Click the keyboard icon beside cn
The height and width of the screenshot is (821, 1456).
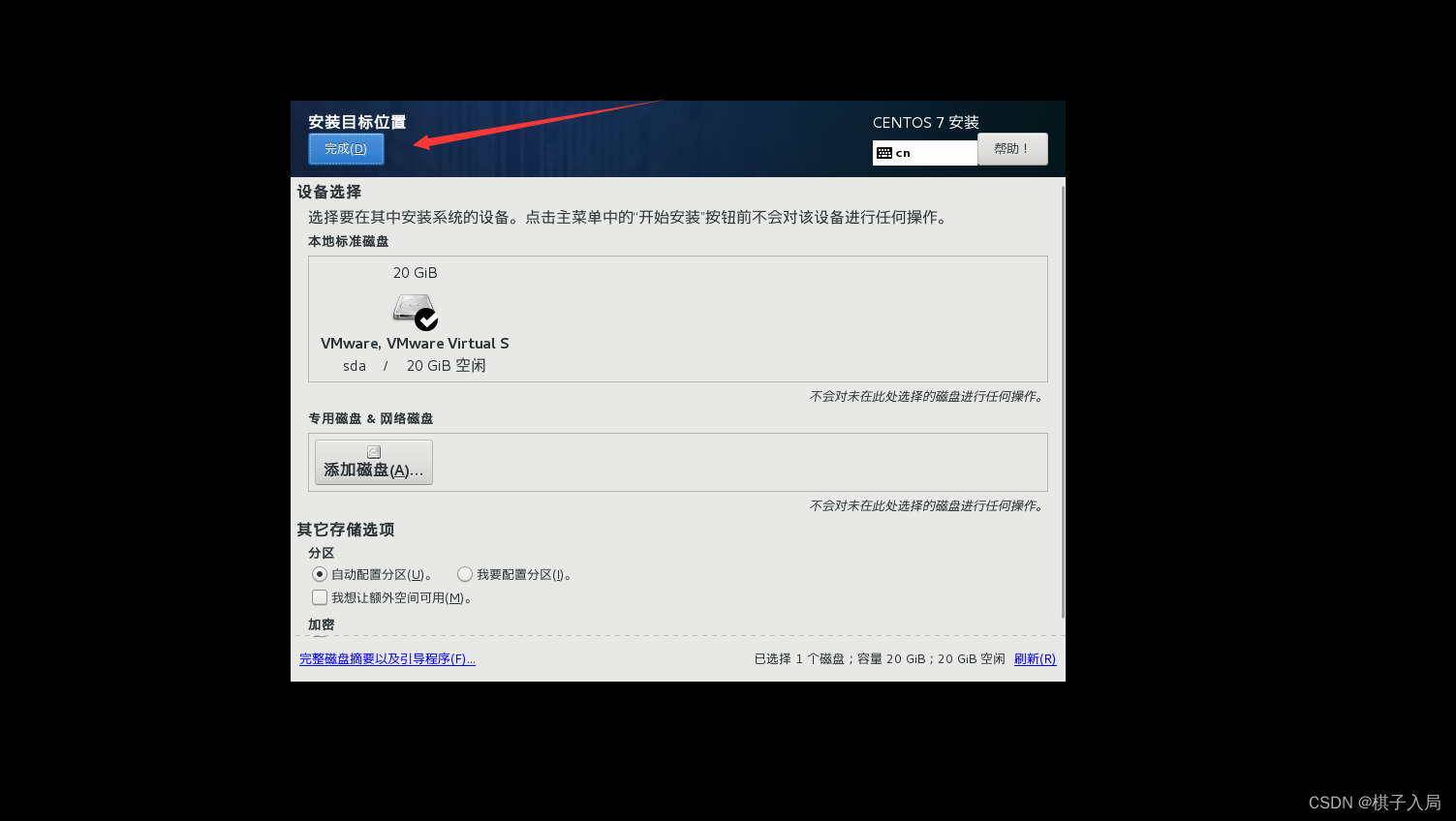[884, 153]
